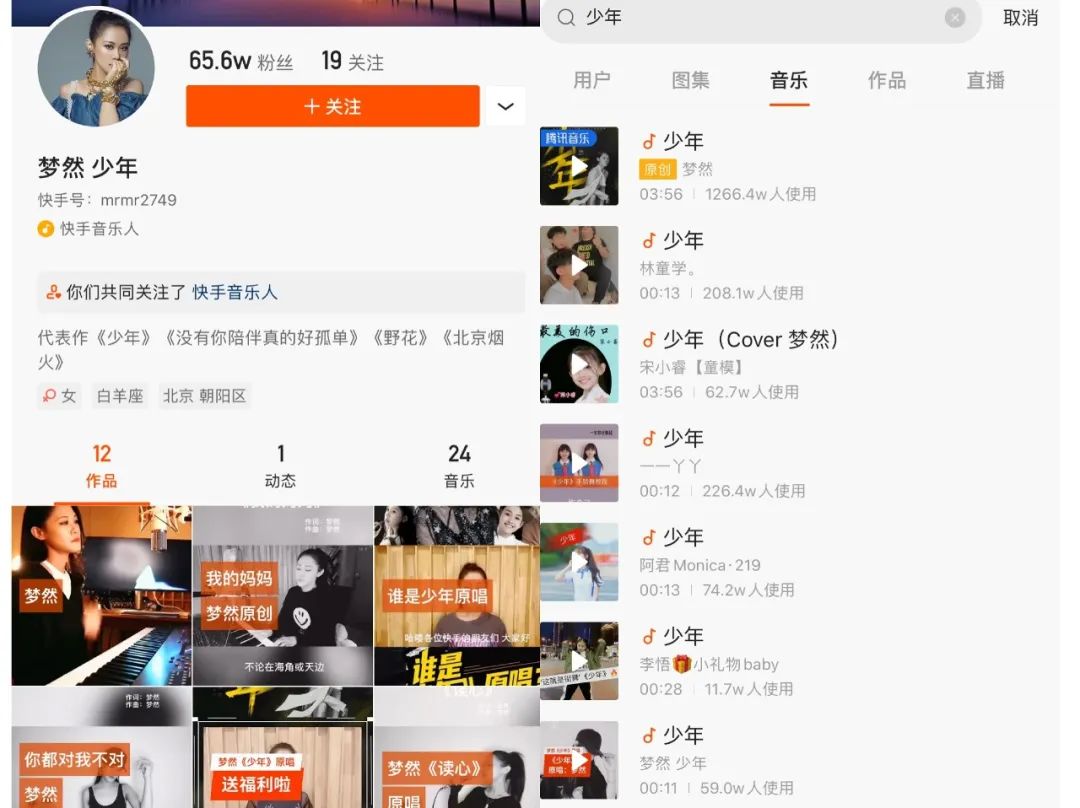
Task: Click music note icon of the 59.0w track
Action: 648,736
